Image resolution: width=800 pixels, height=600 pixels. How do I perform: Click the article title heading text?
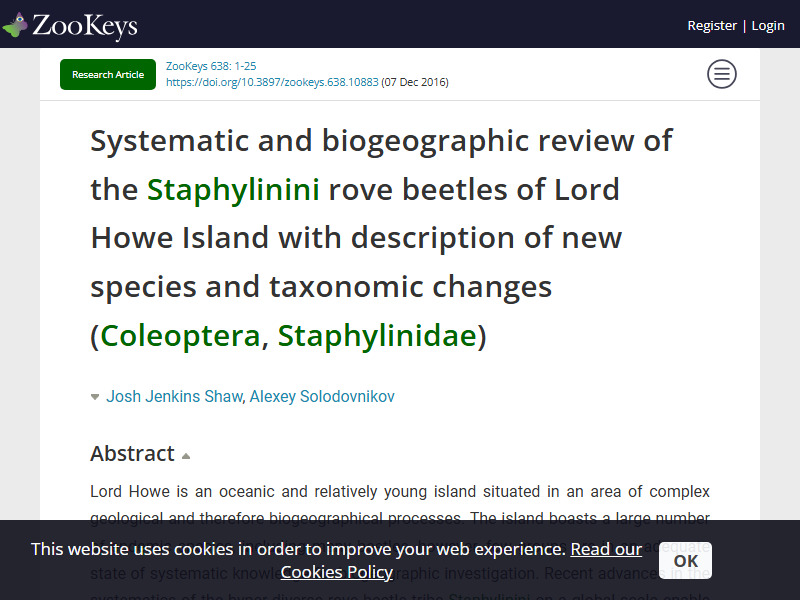coord(382,238)
